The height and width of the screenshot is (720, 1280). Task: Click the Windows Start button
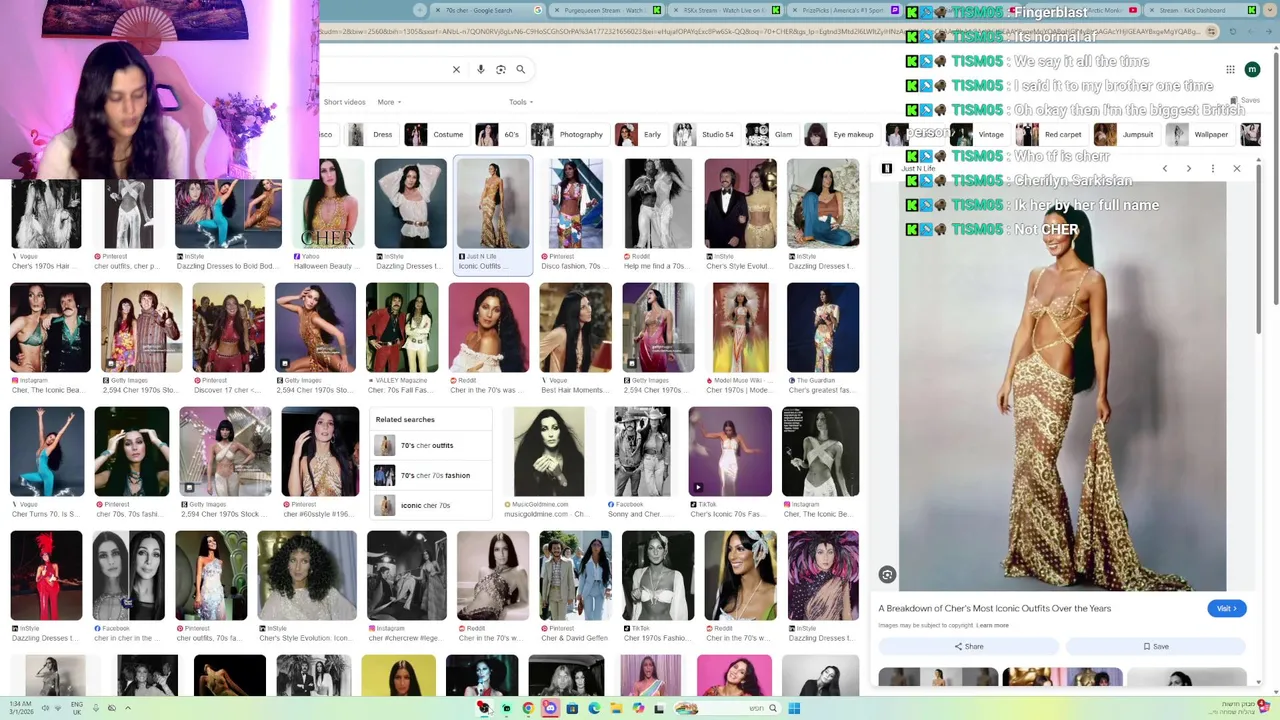pos(794,708)
